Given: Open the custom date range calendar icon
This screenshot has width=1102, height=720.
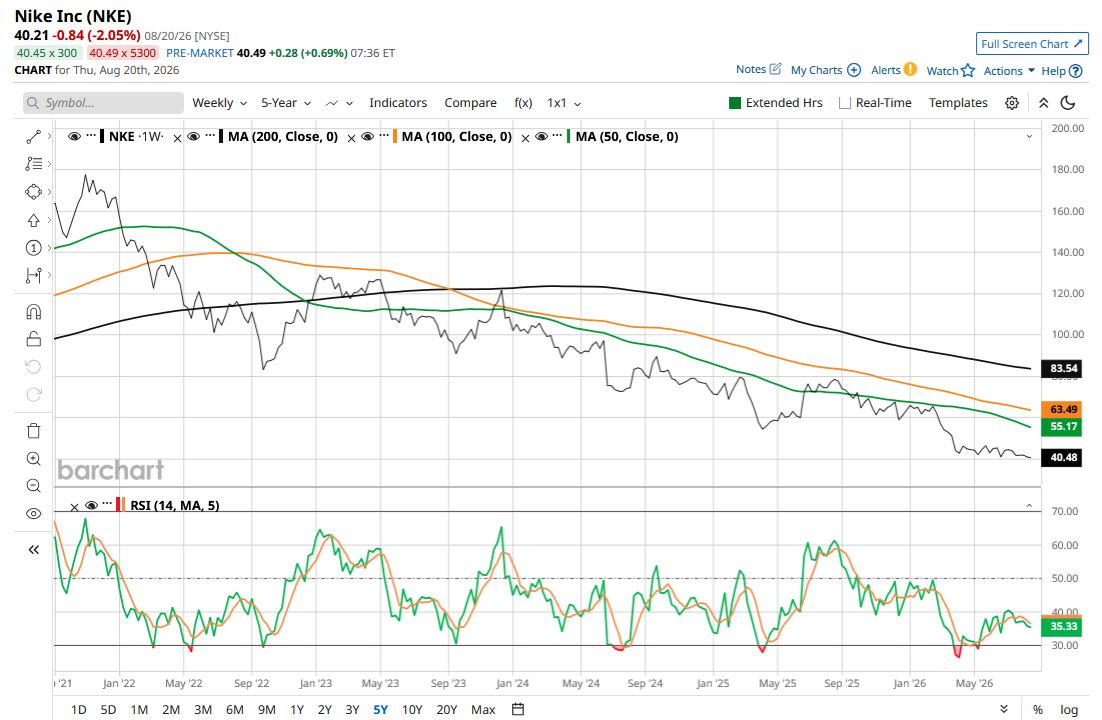Looking at the screenshot, I should tap(518, 709).
